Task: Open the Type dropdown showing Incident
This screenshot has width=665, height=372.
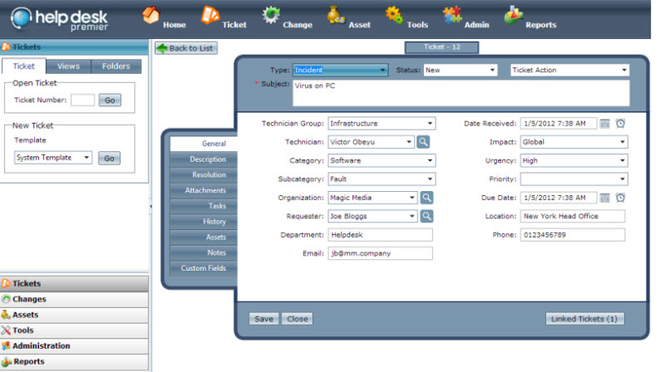Action: [x=340, y=70]
